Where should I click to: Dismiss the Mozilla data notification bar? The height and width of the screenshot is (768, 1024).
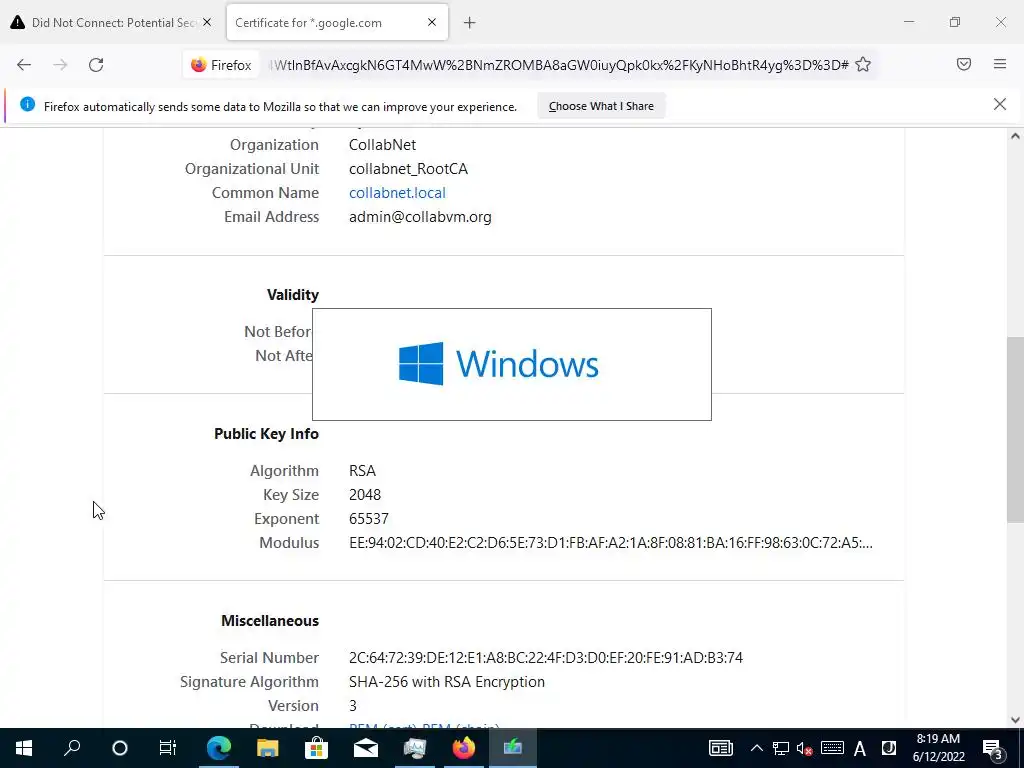pos(1000,104)
